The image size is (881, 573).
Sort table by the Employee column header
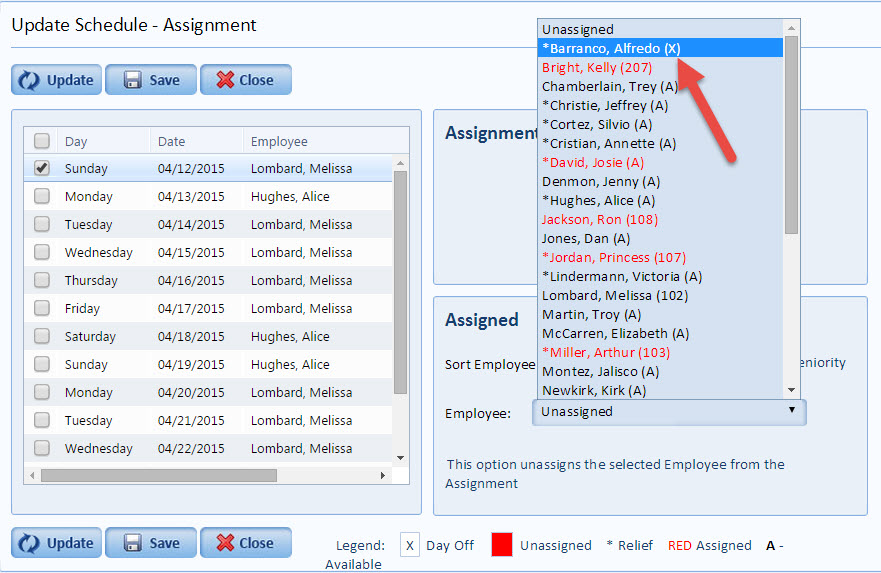(280, 142)
